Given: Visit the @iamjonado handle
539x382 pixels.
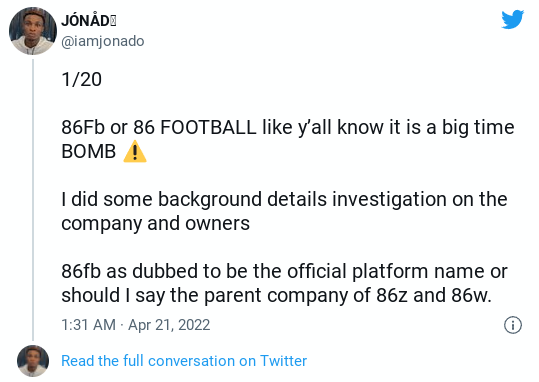Looking at the screenshot, I should (102, 41).
